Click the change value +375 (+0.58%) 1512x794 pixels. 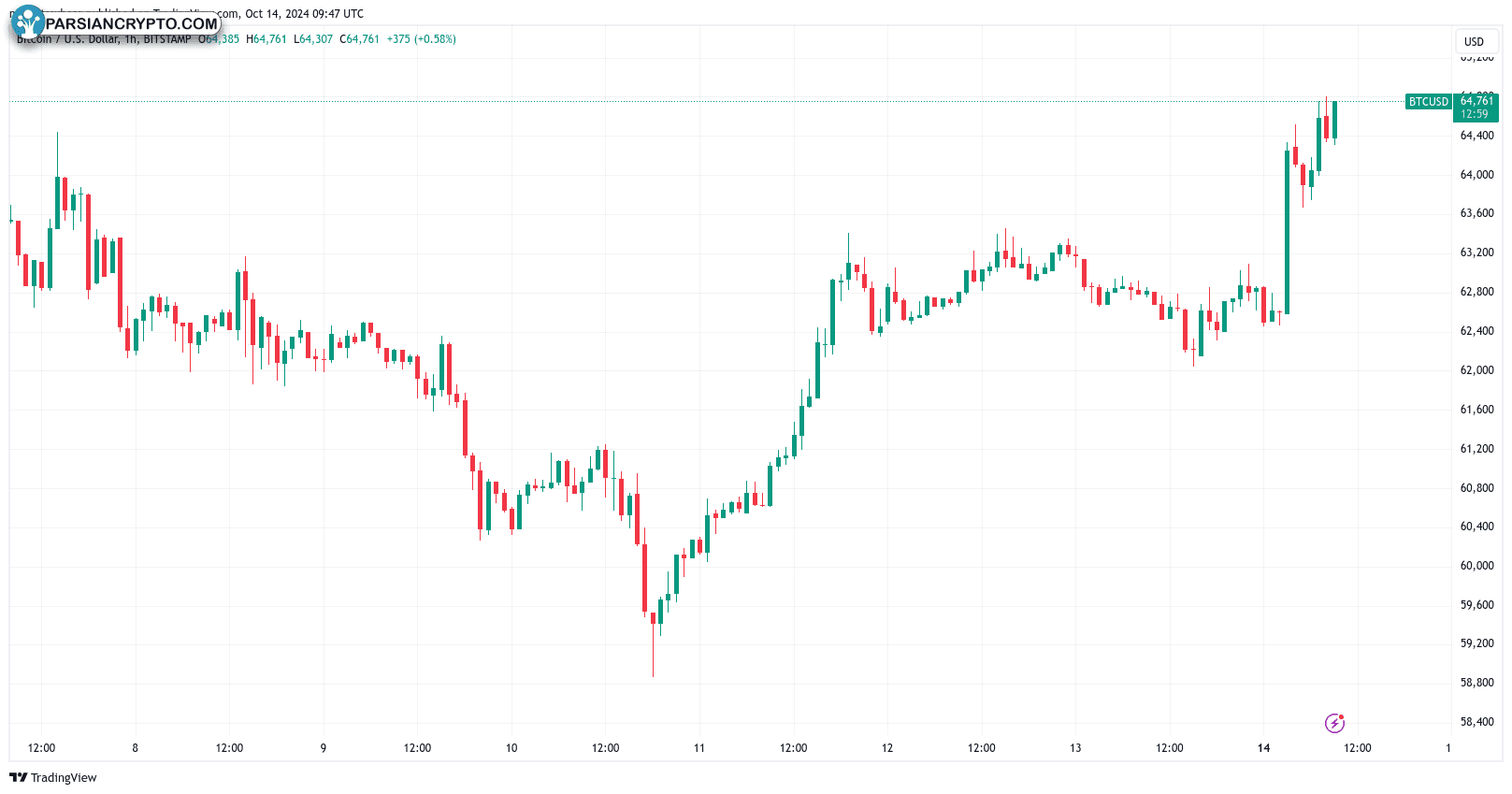(422, 39)
